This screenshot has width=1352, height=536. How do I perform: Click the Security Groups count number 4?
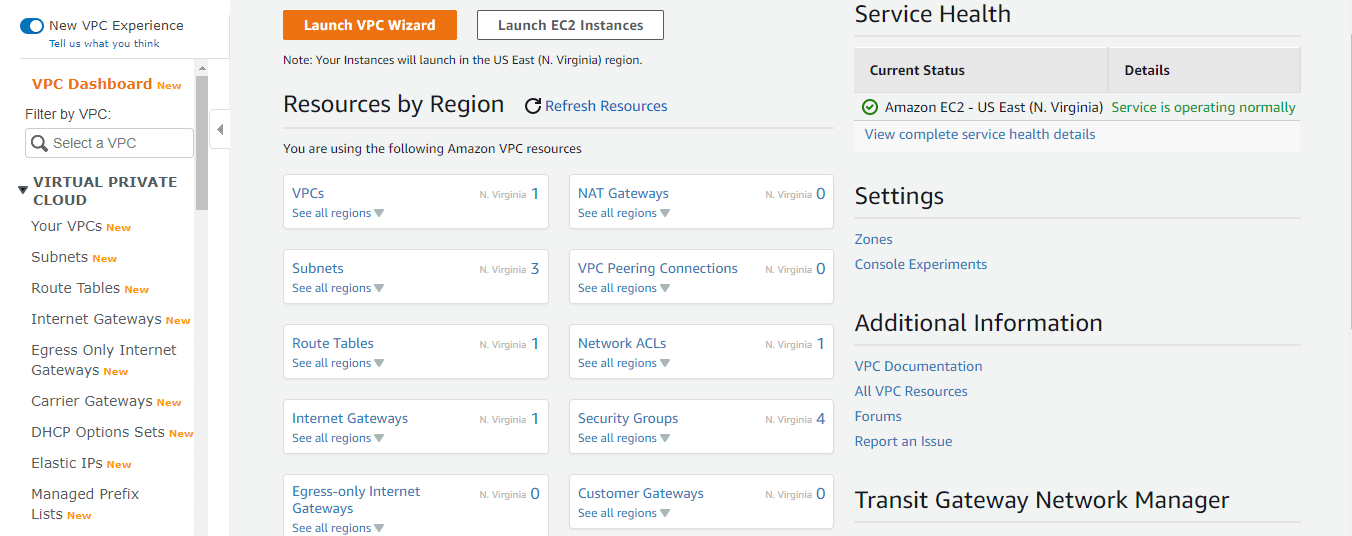[x=821, y=419]
